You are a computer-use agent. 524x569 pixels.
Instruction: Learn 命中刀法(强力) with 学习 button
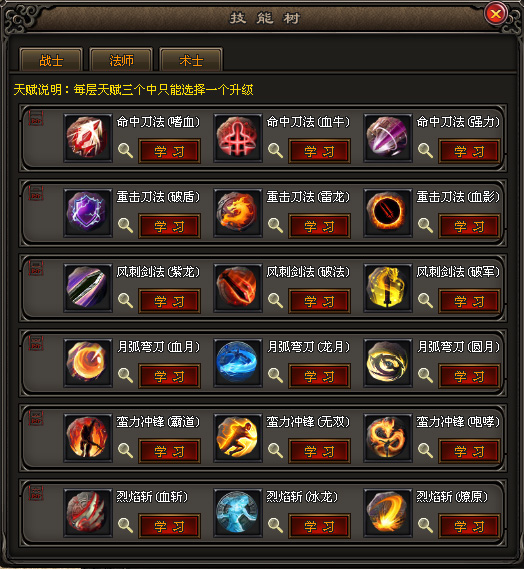(469, 151)
